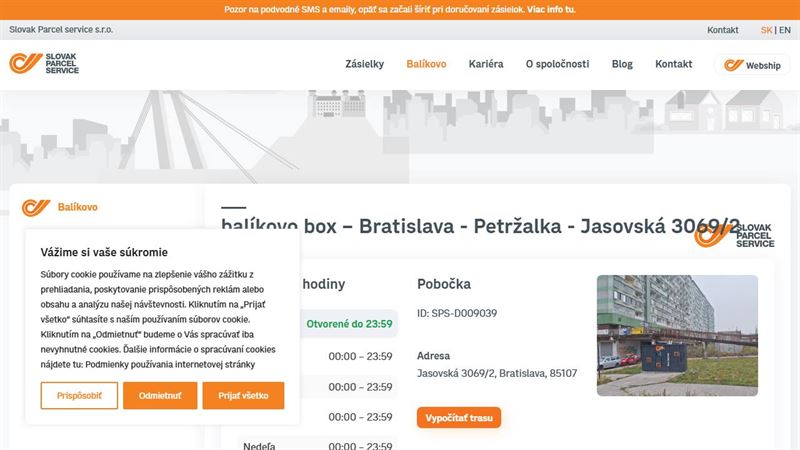Accept all cookies with Prijať všetko
Image resolution: width=800 pixels, height=450 pixels.
(x=243, y=395)
